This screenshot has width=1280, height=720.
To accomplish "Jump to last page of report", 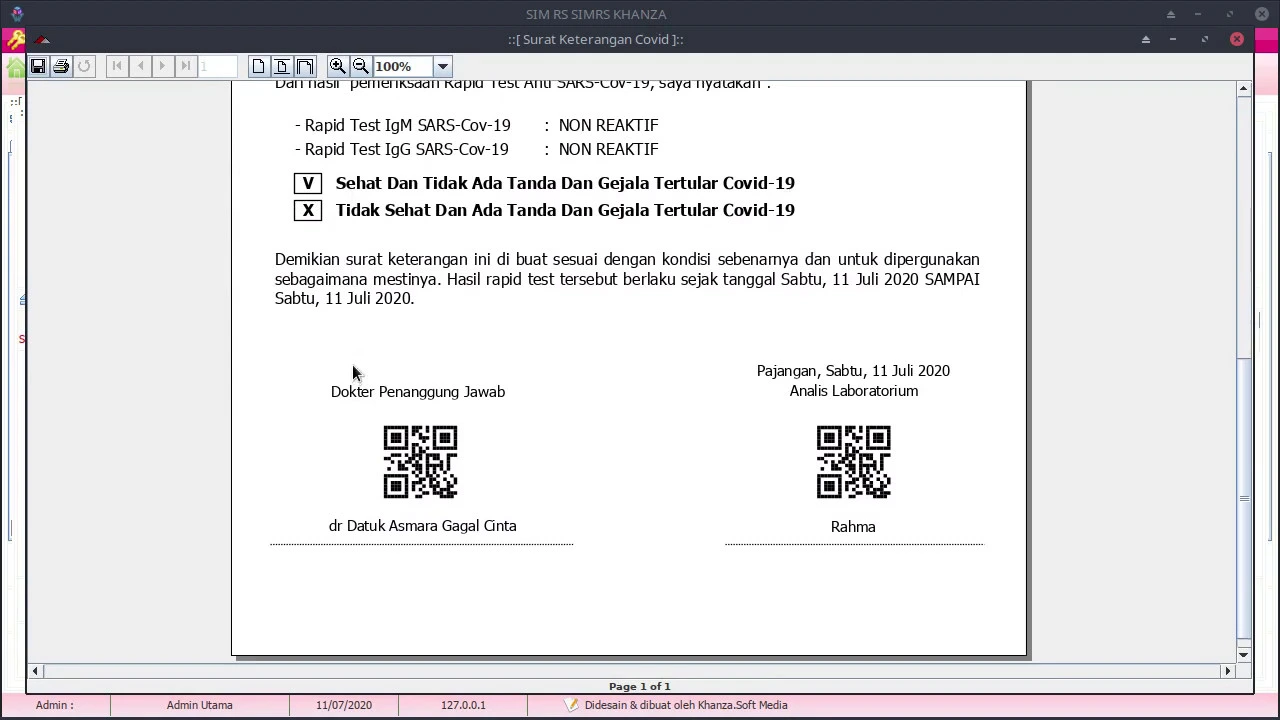I will click(x=186, y=66).
